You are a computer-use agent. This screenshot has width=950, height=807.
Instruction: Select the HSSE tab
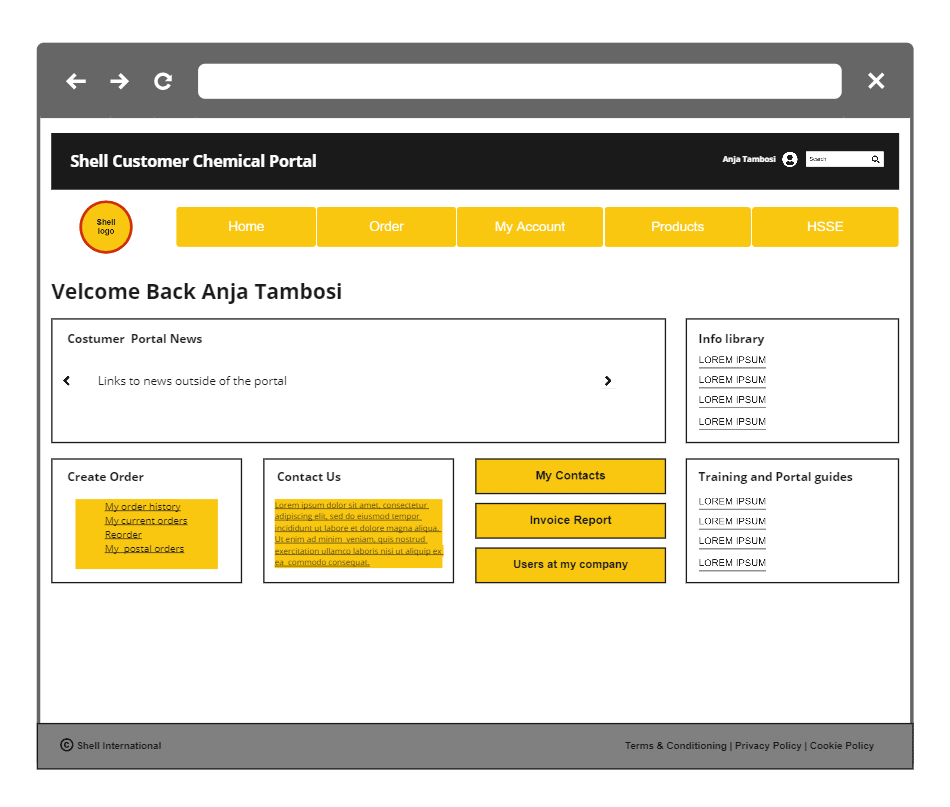pos(824,226)
